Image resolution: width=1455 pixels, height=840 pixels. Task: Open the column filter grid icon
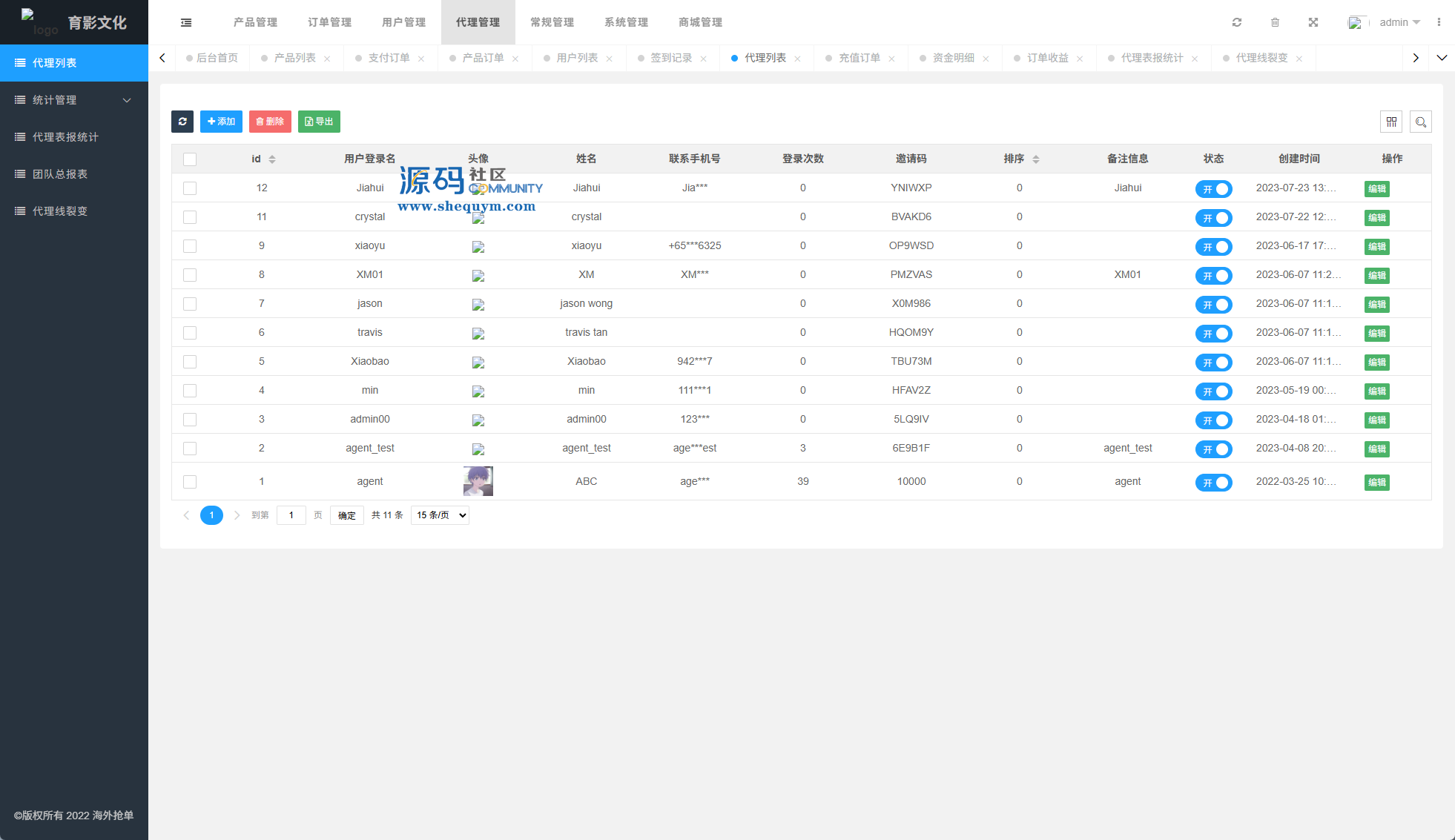(x=1391, y=122)
